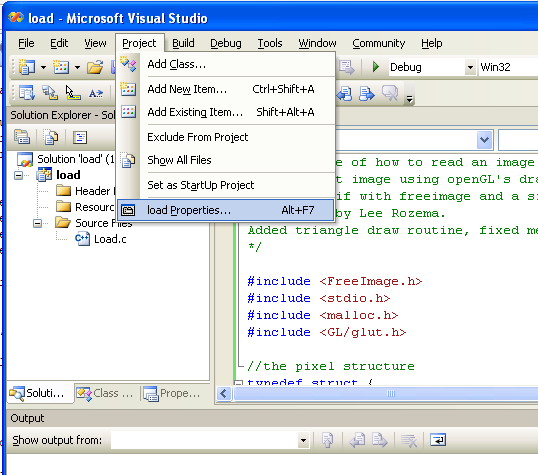Choose Add Existing Item... menu entry

point(226,112)
